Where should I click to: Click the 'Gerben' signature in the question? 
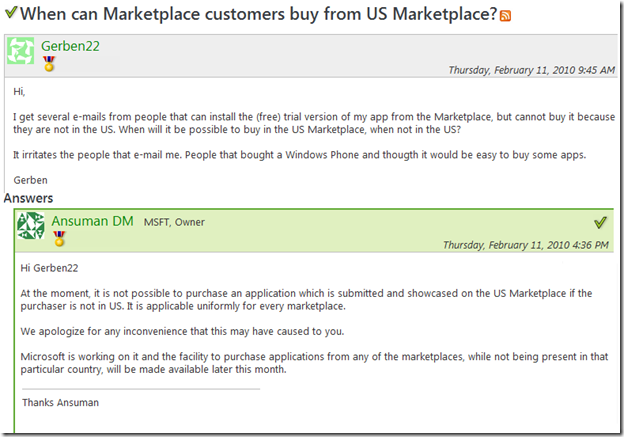pos(31,180)
